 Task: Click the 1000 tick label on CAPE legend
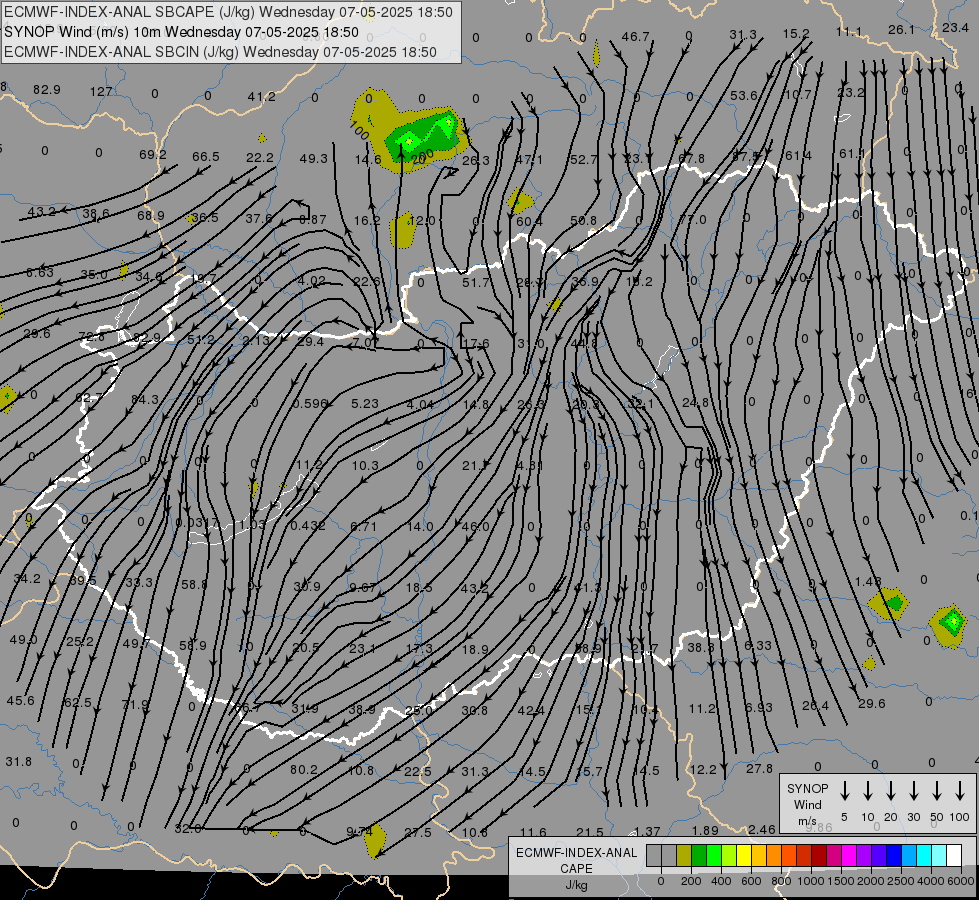pos(811,881)
